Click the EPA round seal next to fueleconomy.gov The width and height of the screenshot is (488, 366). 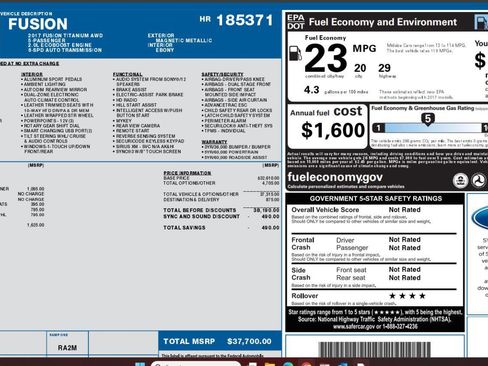click(x=460, y=180)
